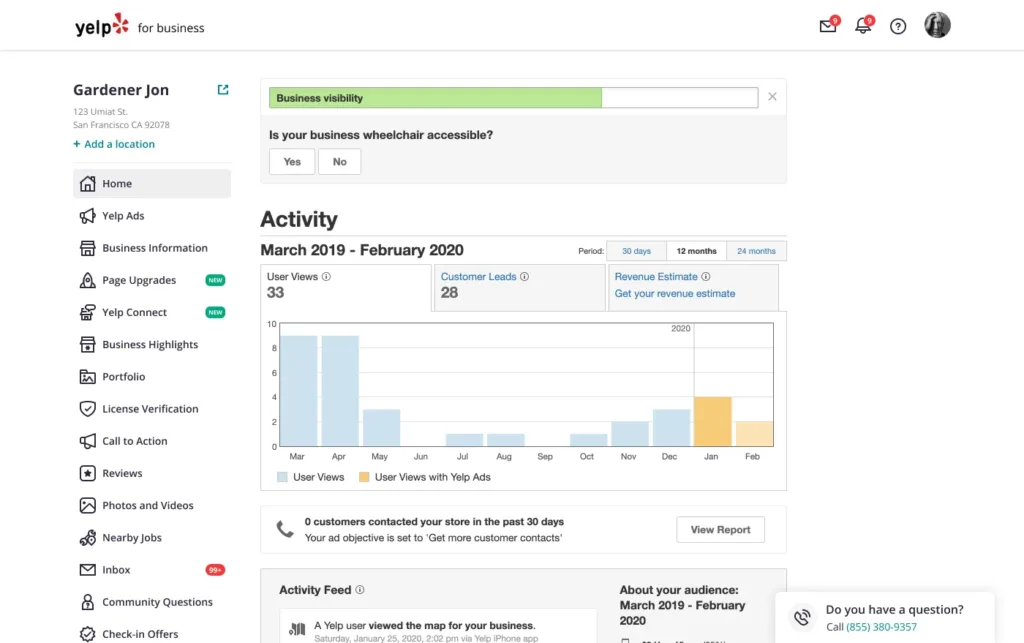Dismiss the Business visibility card
This screenshot has height=643, width=1024.
[772, 97]
